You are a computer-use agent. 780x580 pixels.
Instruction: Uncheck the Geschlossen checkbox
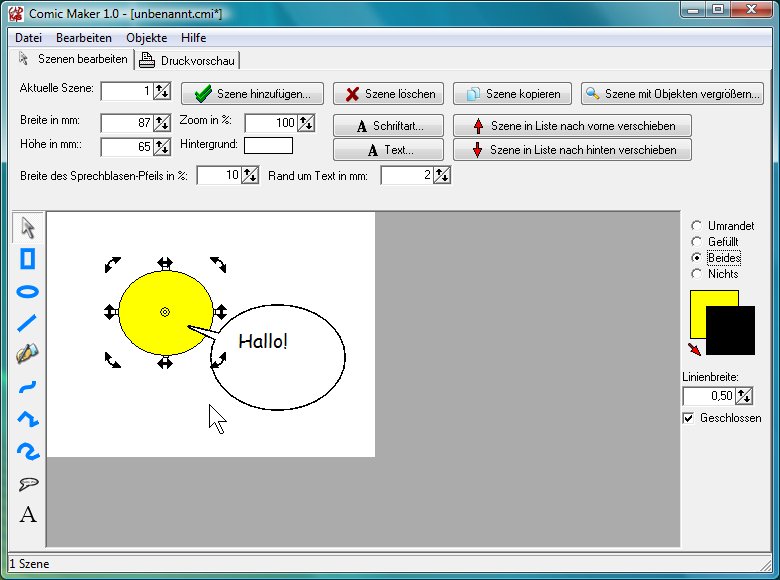(x=688, y=418)
